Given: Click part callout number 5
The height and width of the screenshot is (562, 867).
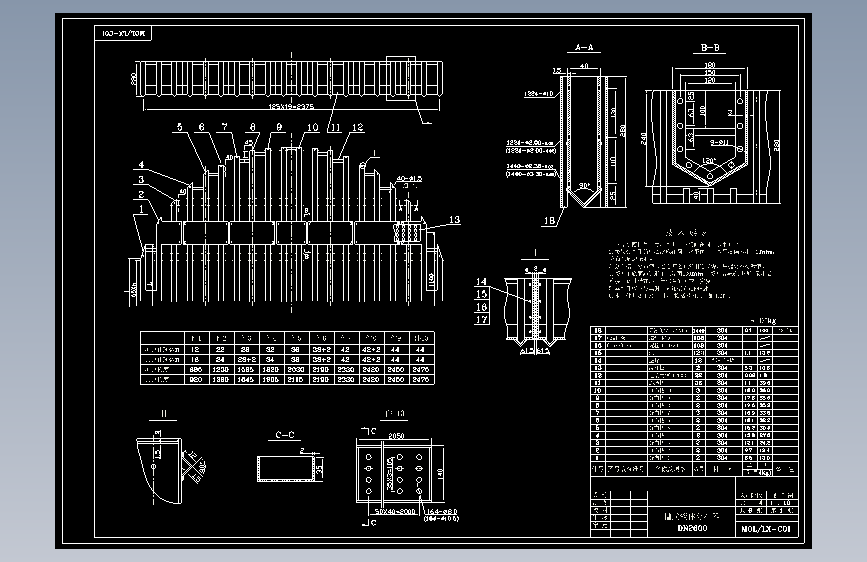Looking at the screenshot, I should click(x=179, y=127).
